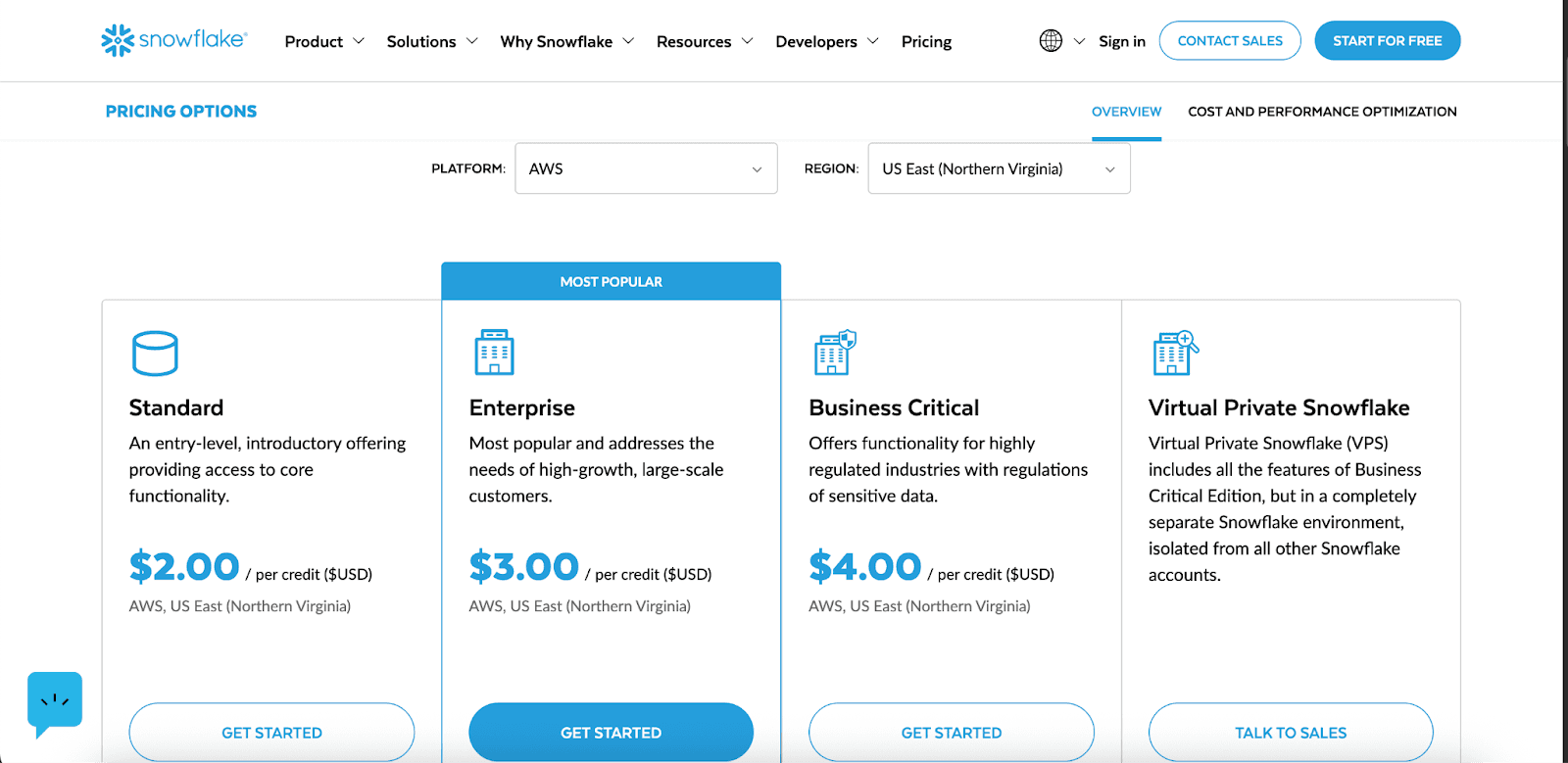This screenshot has height=763, width=1568.
Task: Click Start for Free
Action: tap(1387, 41)
